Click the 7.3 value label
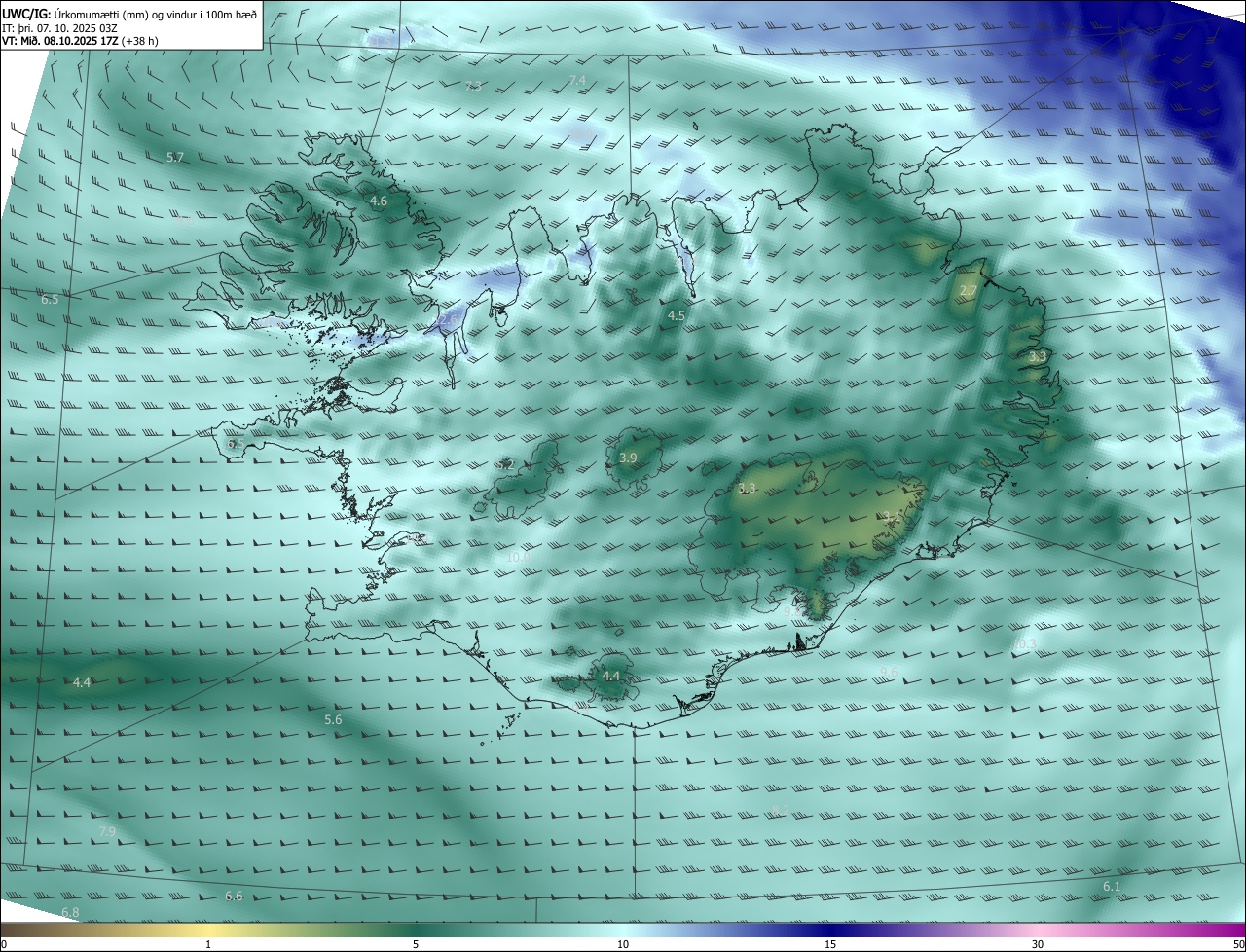 click(473, 86)
